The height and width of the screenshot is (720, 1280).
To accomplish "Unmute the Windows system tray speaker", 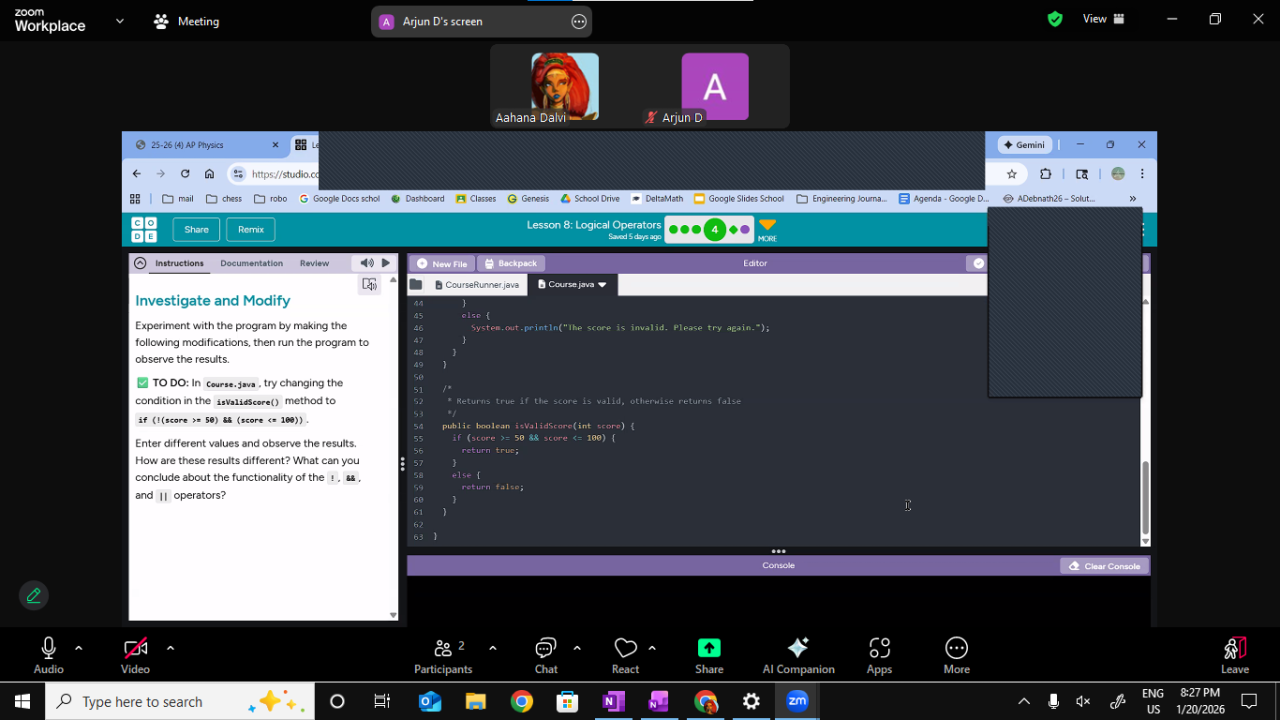I will tap(1083, 702).
